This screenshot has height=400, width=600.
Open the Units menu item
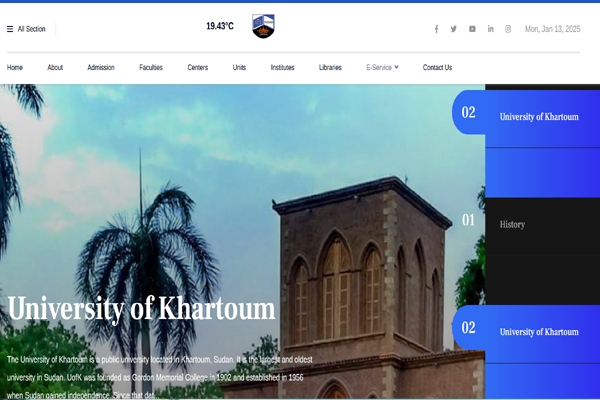pos(239,67)
